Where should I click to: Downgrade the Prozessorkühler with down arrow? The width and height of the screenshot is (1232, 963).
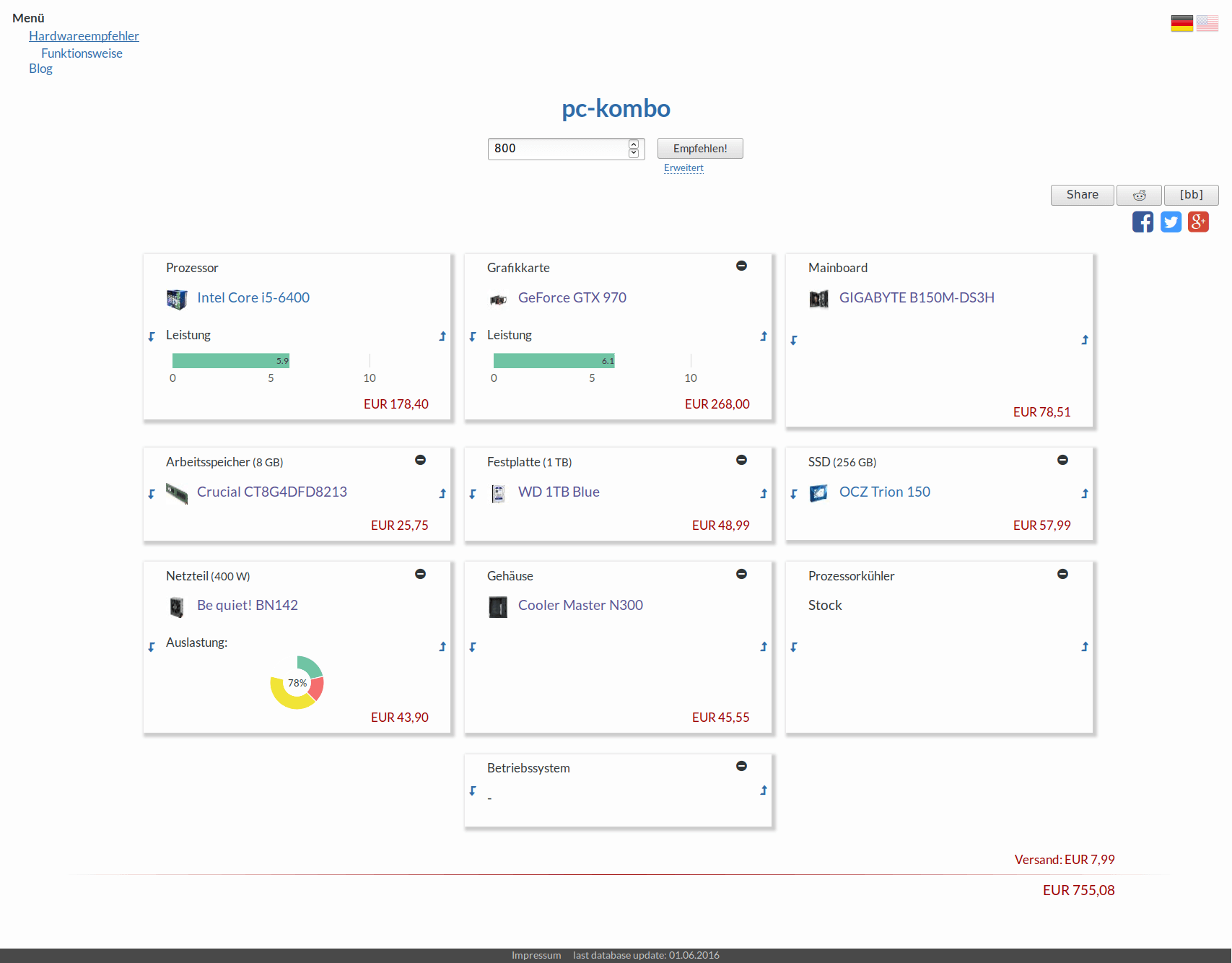[794, 647]
